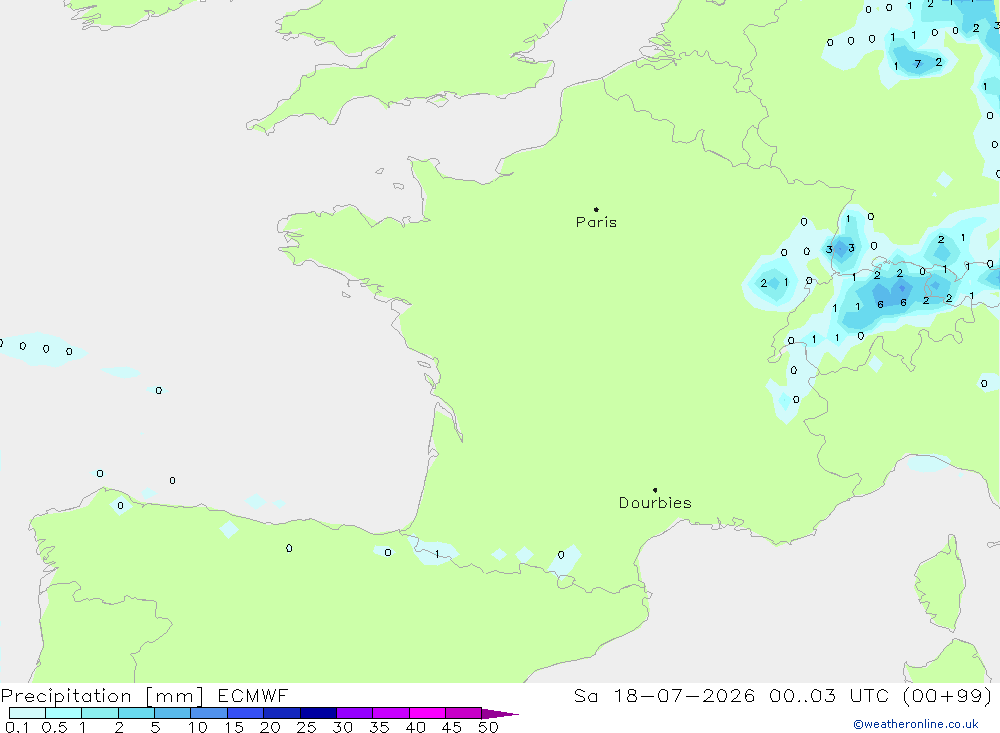Select the 1–2 mm legend swatch
This screenshot has width=1000, height=733.
(100, 713)
